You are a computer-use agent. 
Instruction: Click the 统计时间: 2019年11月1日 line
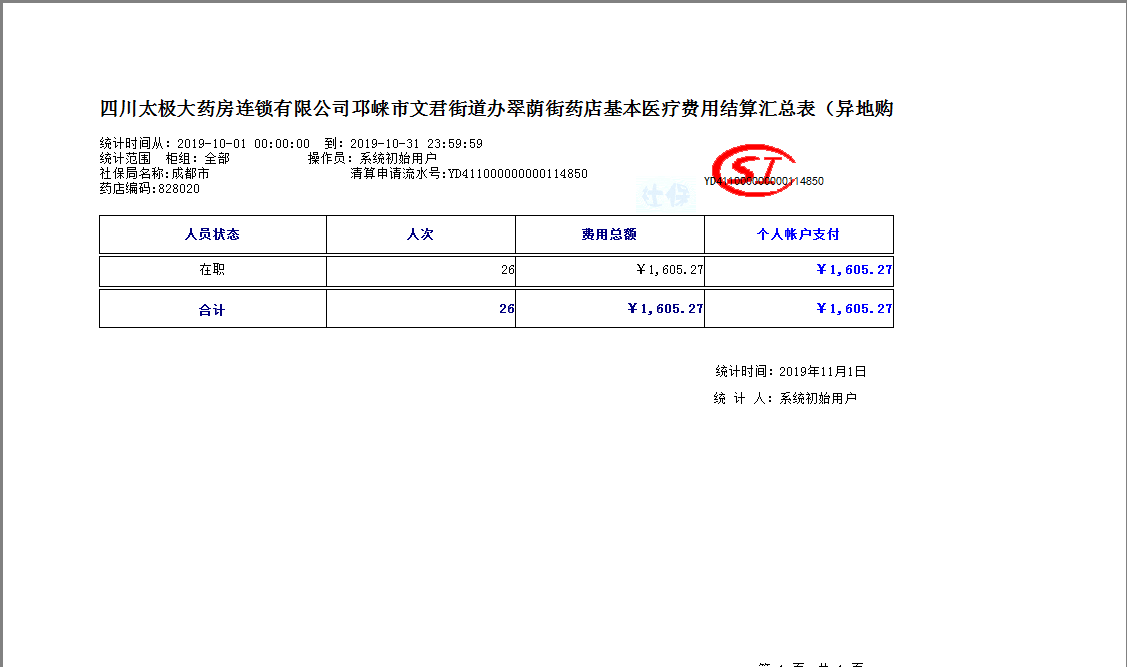791,372
